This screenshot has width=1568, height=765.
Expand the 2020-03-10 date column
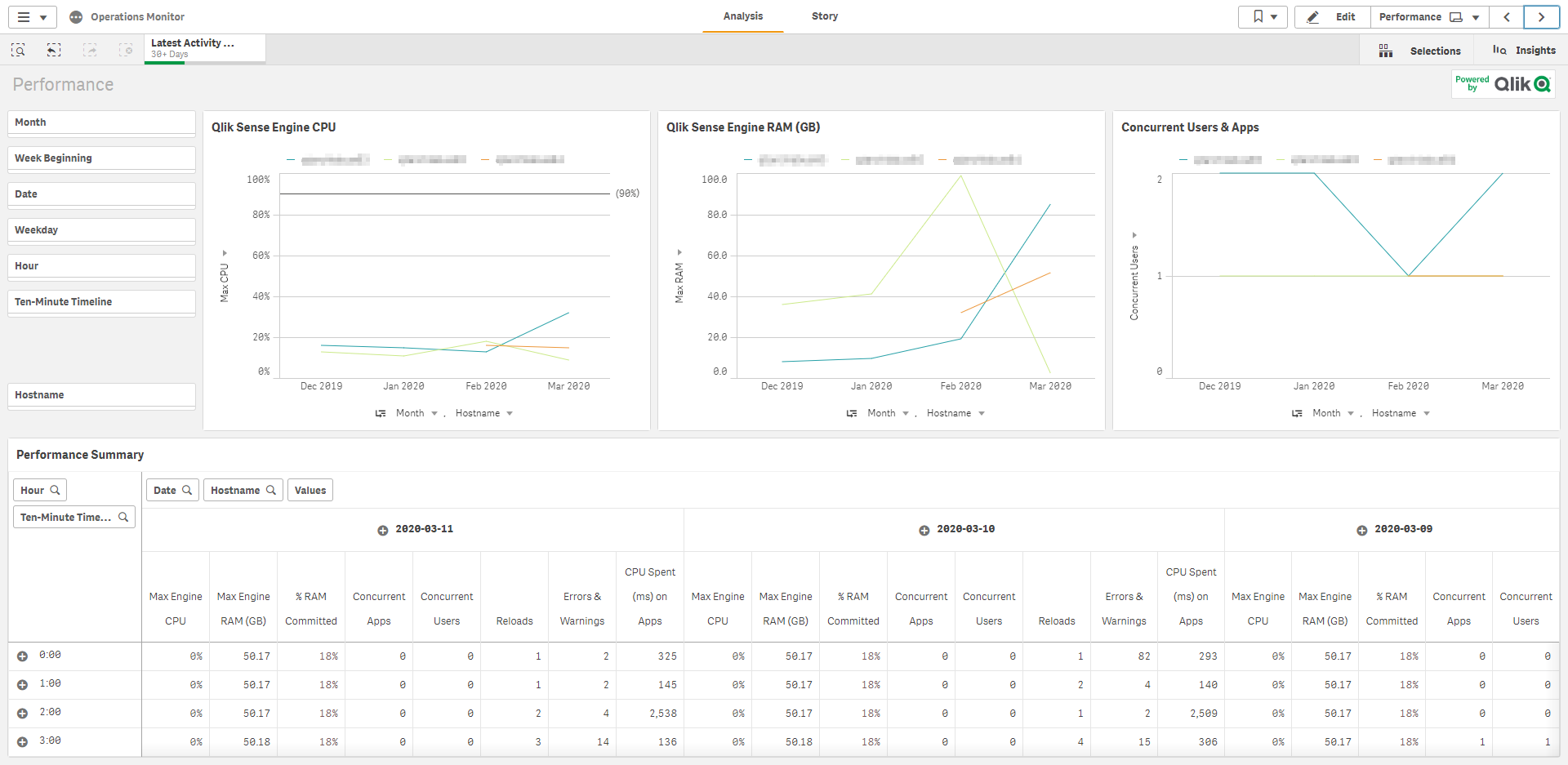tap(924, 531)
